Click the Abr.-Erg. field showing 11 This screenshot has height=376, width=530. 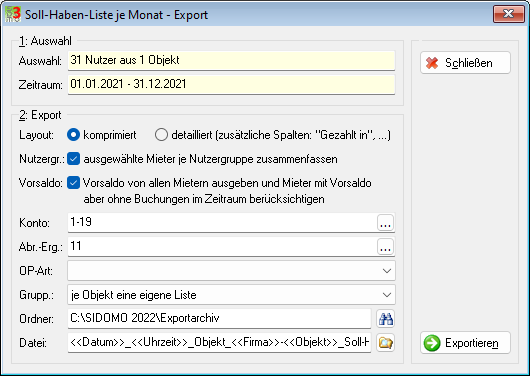pos(222,246)
